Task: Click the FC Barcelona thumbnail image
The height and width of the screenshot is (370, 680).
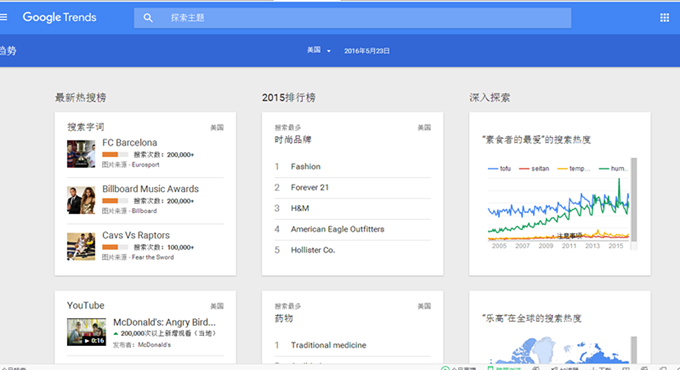Action: tap(81, 154)
